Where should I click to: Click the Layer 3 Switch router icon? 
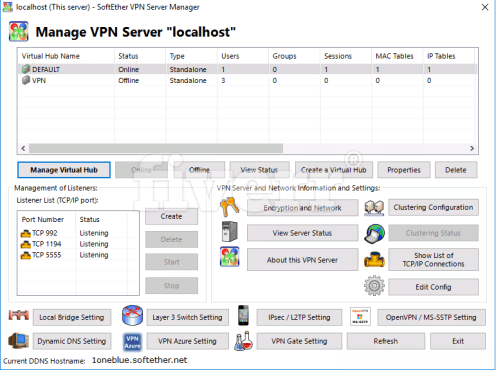coord(132,315)
